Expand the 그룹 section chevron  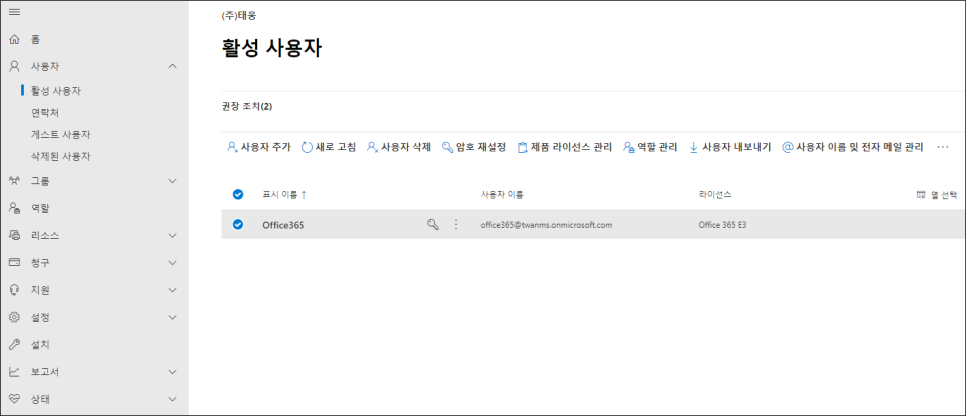[x=172, y=181]
